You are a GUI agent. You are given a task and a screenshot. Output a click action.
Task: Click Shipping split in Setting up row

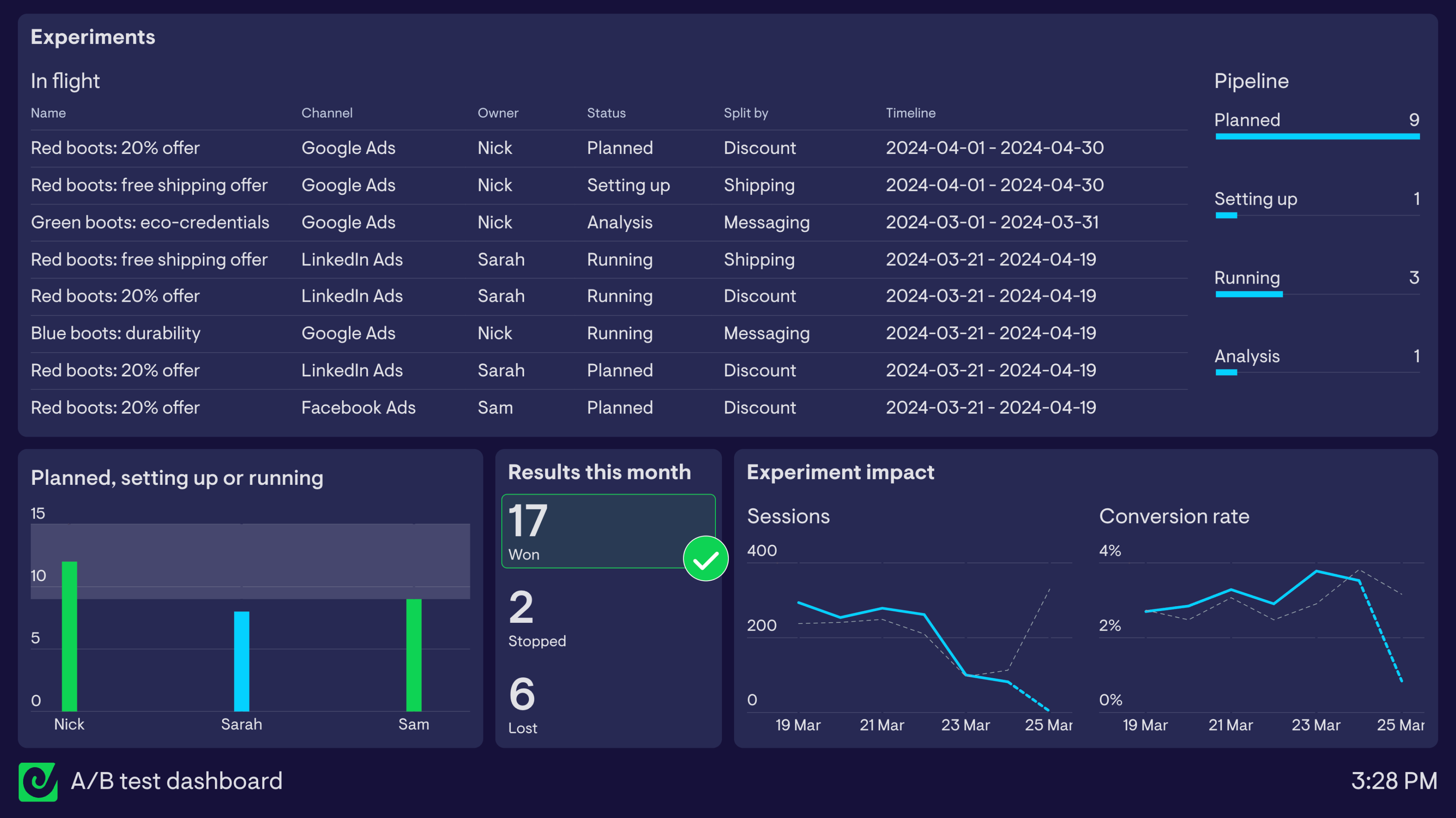tap(759, 185)
